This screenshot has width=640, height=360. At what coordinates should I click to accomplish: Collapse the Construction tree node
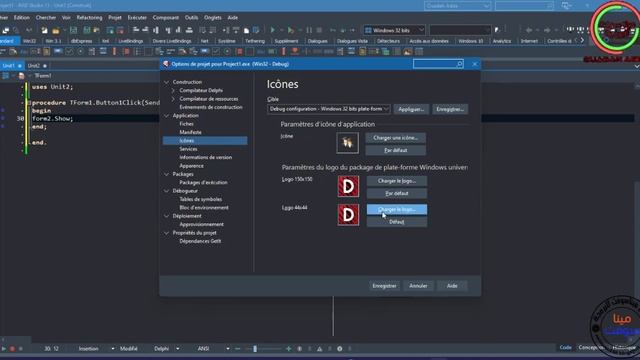[166, 82]
